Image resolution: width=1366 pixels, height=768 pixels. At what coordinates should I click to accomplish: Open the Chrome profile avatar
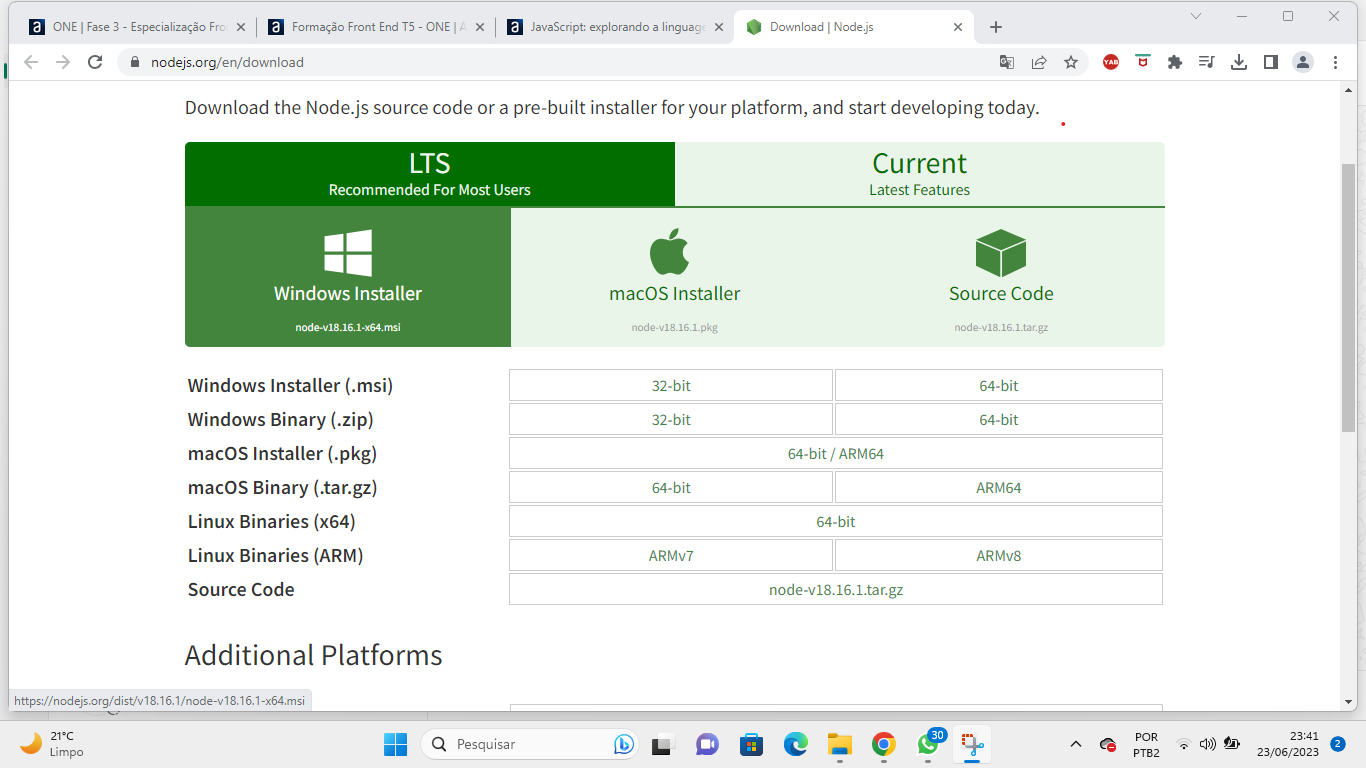tap(1303, 62)
